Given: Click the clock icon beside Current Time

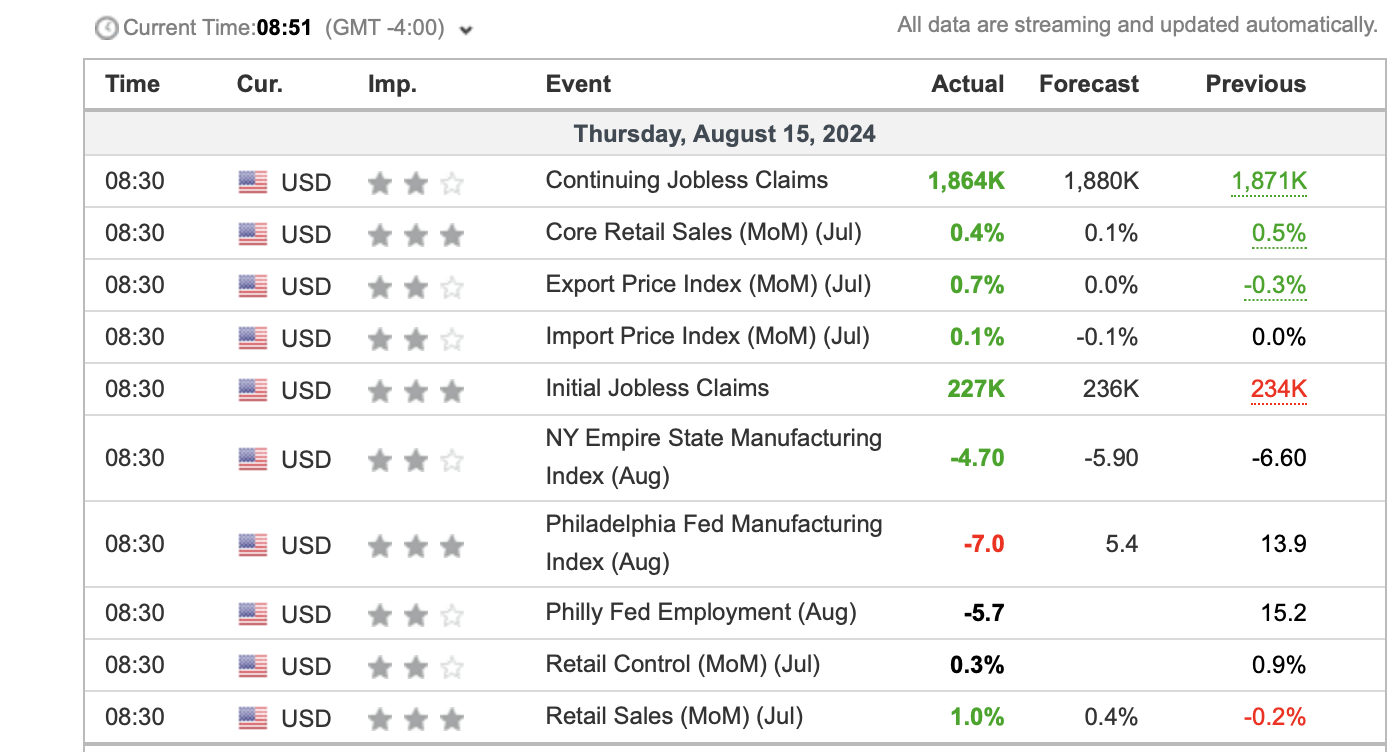Looking at the screenshot, I should 106,28.
